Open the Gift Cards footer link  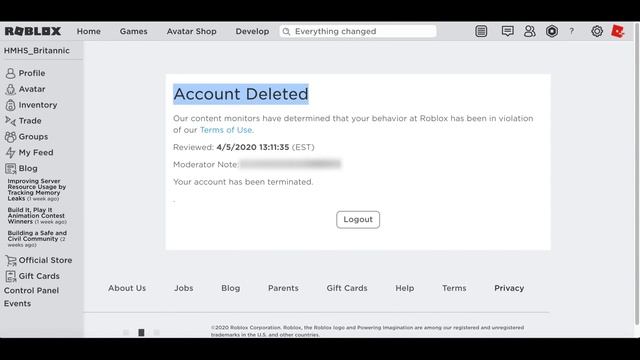coord(347,288)
